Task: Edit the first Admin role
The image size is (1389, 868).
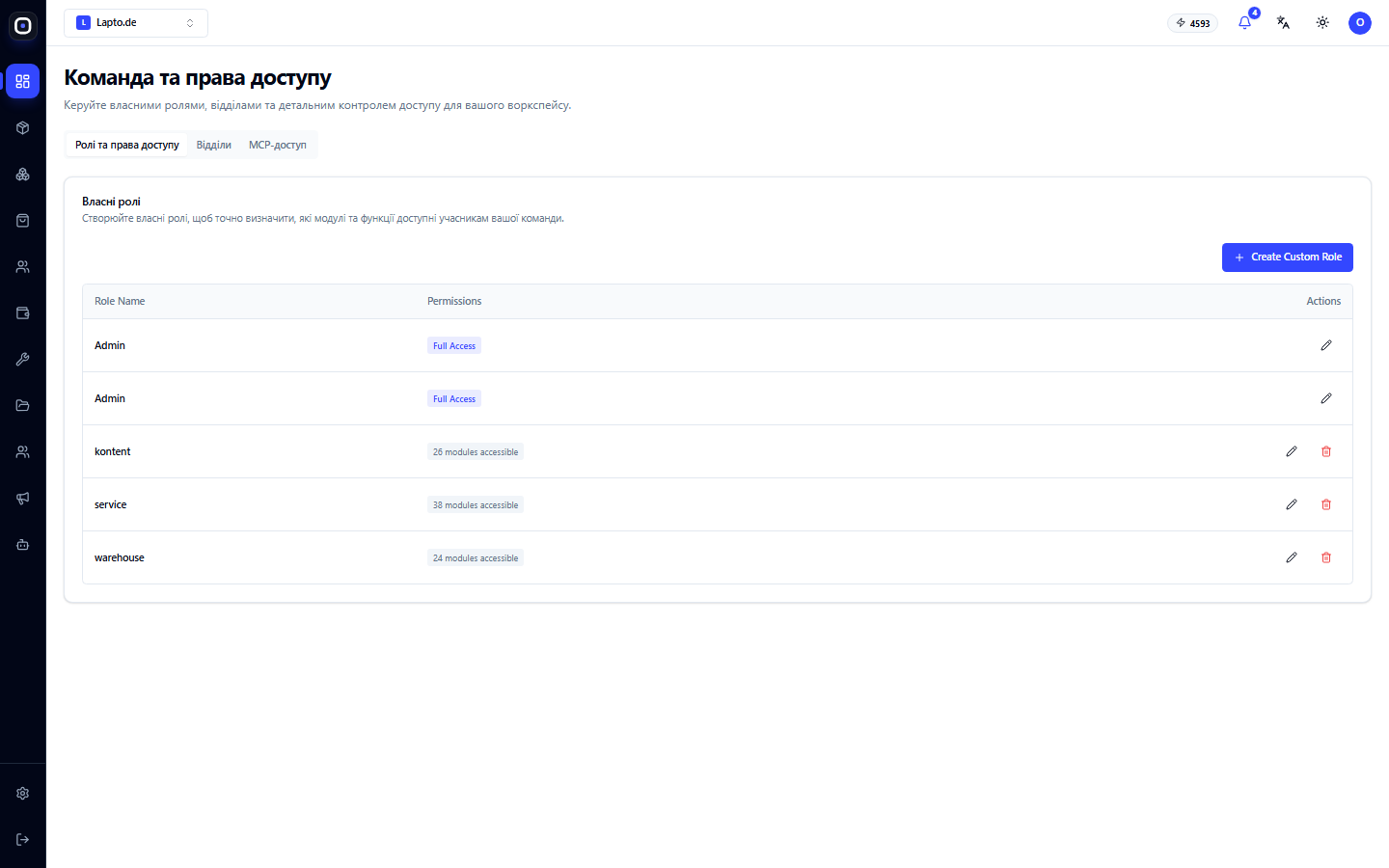Action: coord(1326,345)
